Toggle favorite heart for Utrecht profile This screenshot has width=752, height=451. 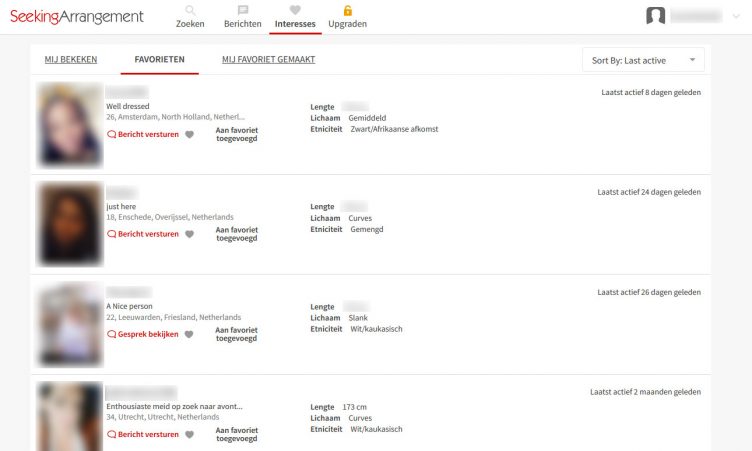(190, 434)
